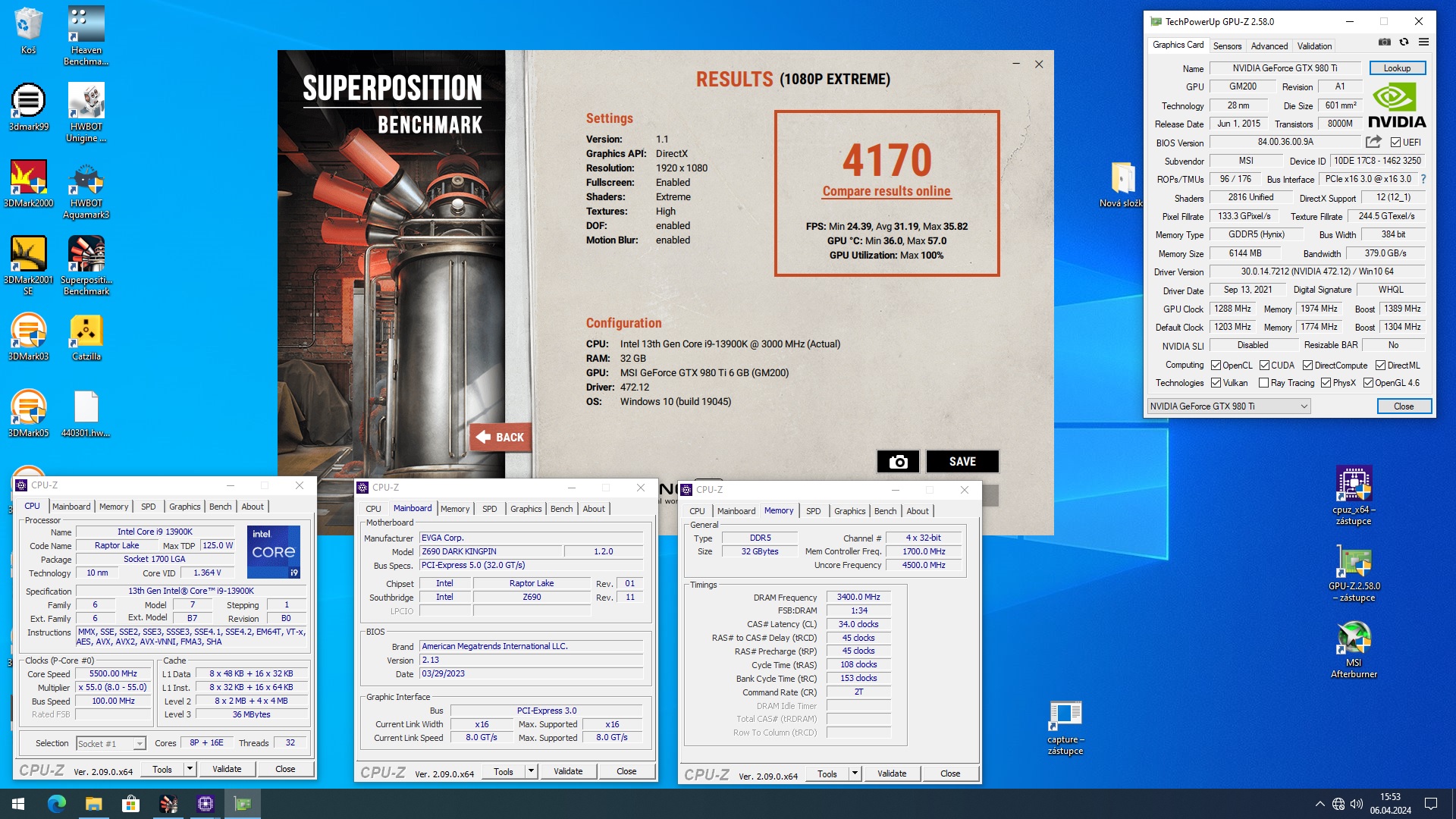Click the BIOS export share icon in GPU-Z
The height and width of the screenshot is (819, 1456).
pos(1373,142)
